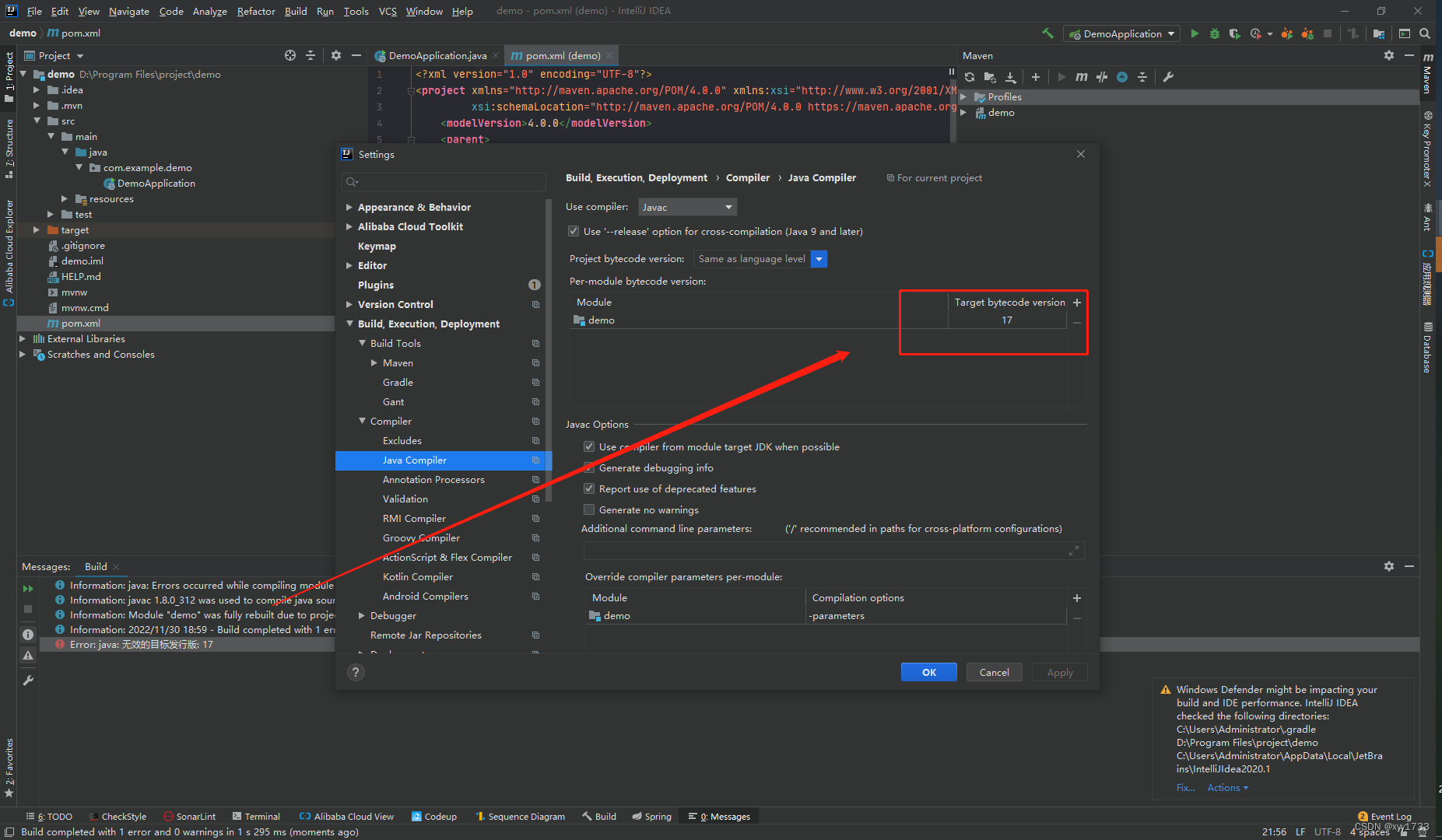Click Maven panel gear icon
This screenshot has width=1442, height=840.
tap(1389, 55)
